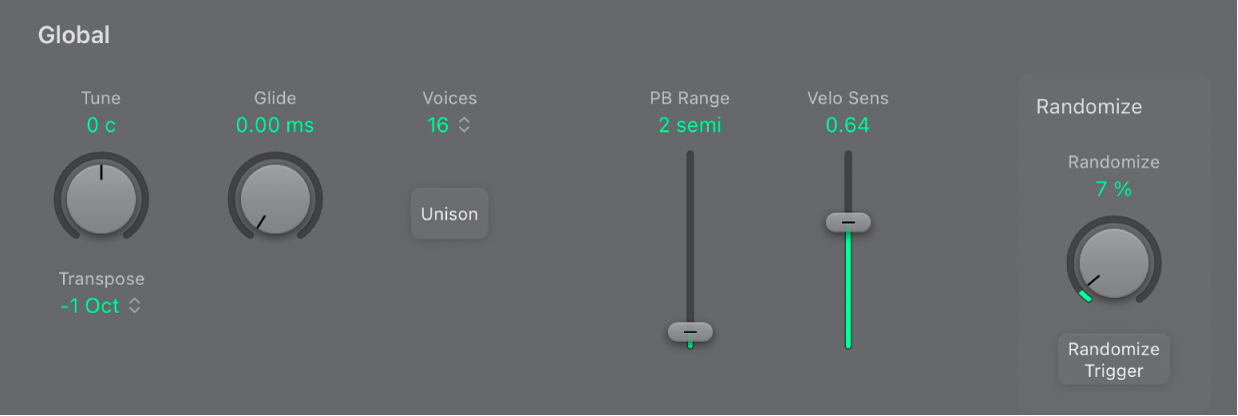Toggle the Unison button
Screen dimensions: 1238x416
450,213
